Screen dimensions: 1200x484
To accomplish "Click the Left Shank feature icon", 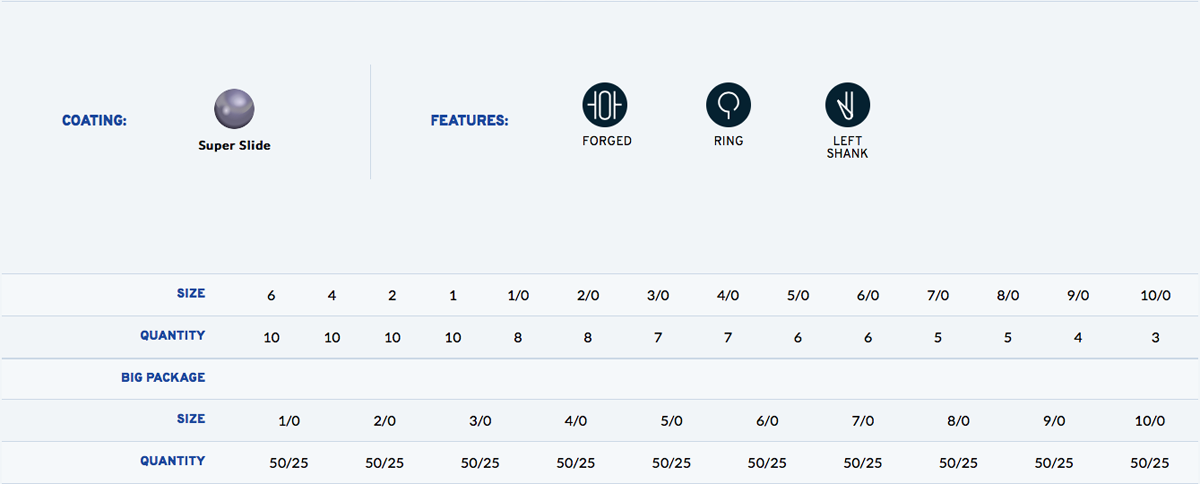I will (x=847, y=104).
